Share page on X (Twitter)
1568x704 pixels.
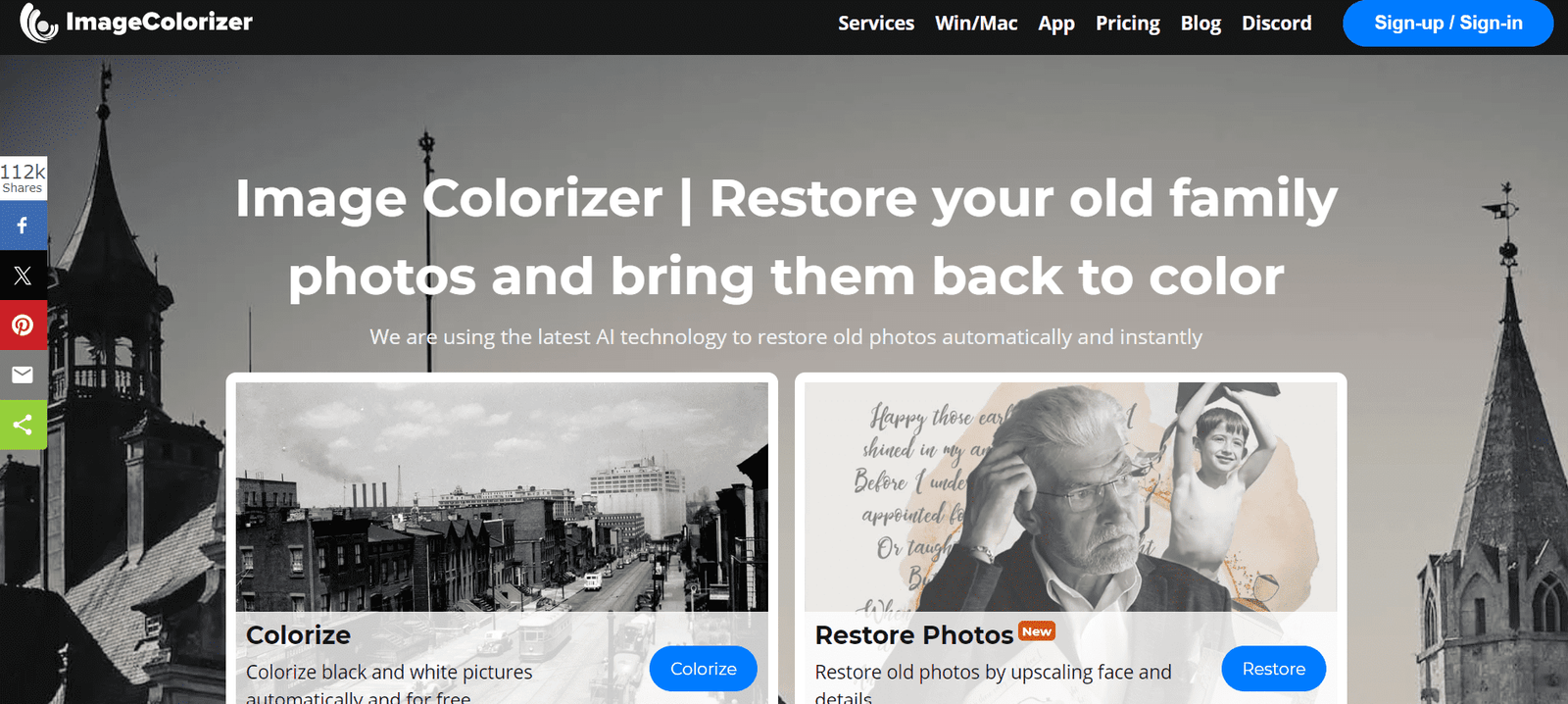click(x=23, y=276)
